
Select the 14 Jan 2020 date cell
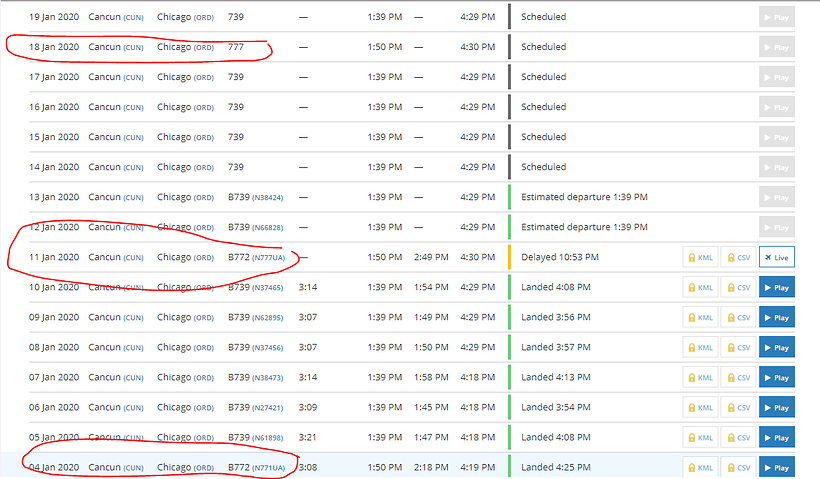54,167
